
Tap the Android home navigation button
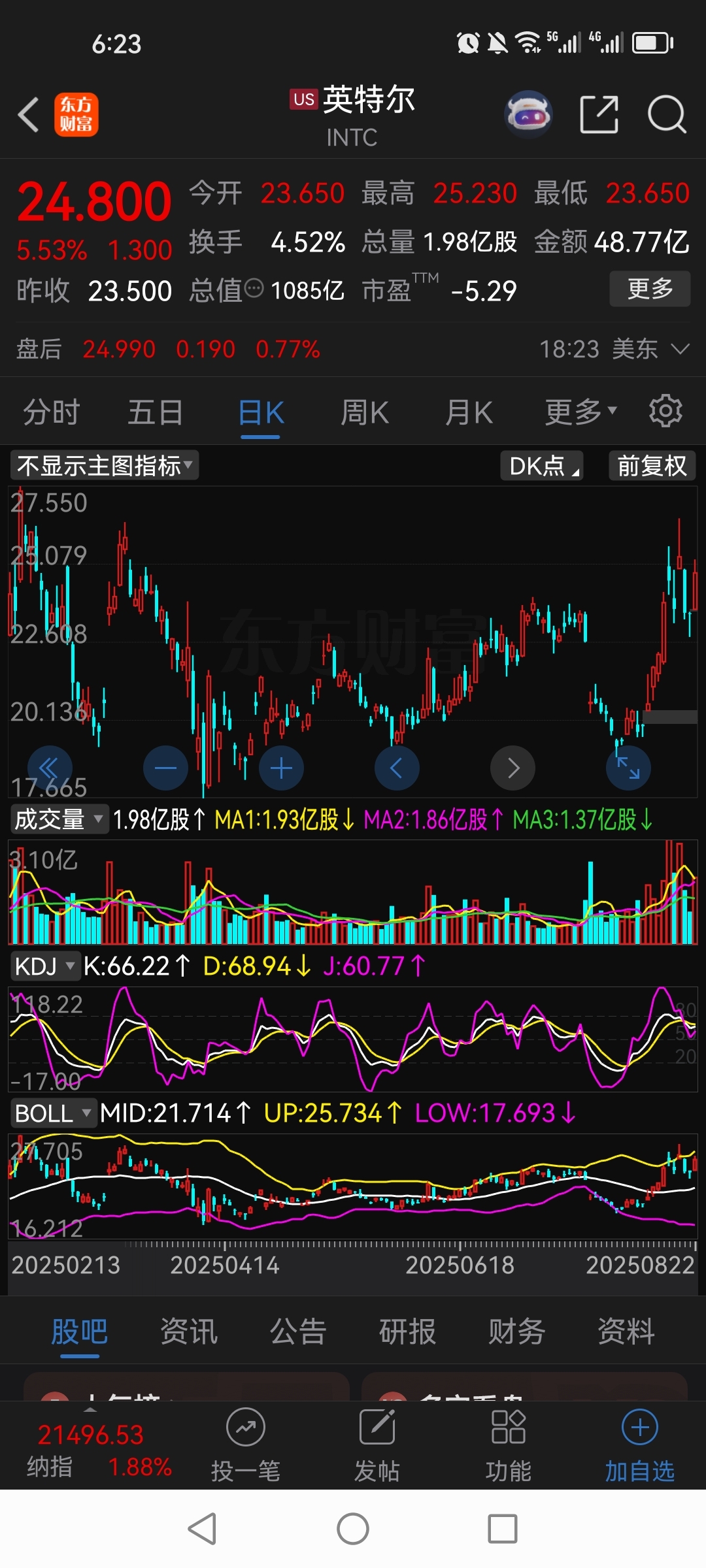[x=353, y=1529]
